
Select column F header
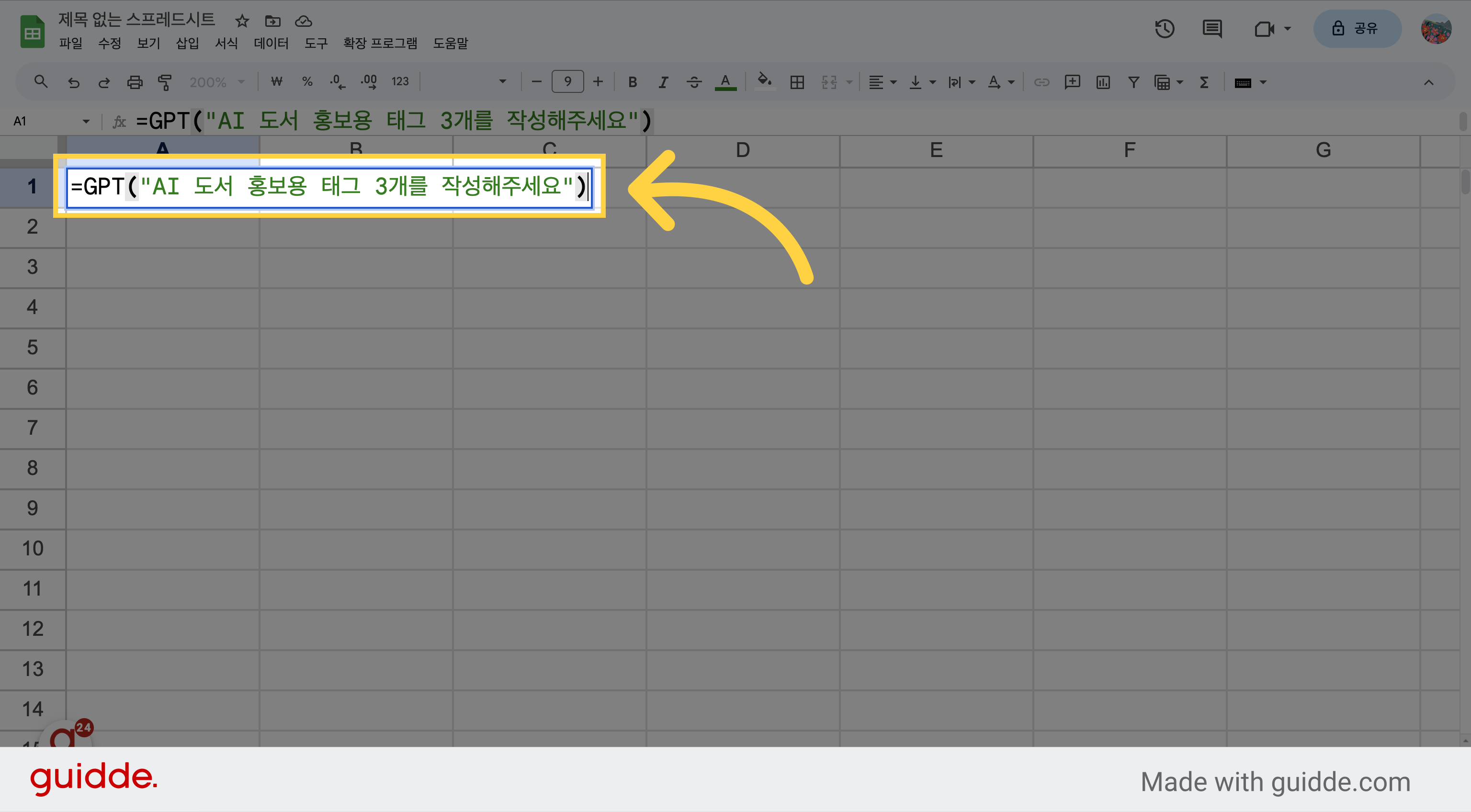click(1130, 151)
